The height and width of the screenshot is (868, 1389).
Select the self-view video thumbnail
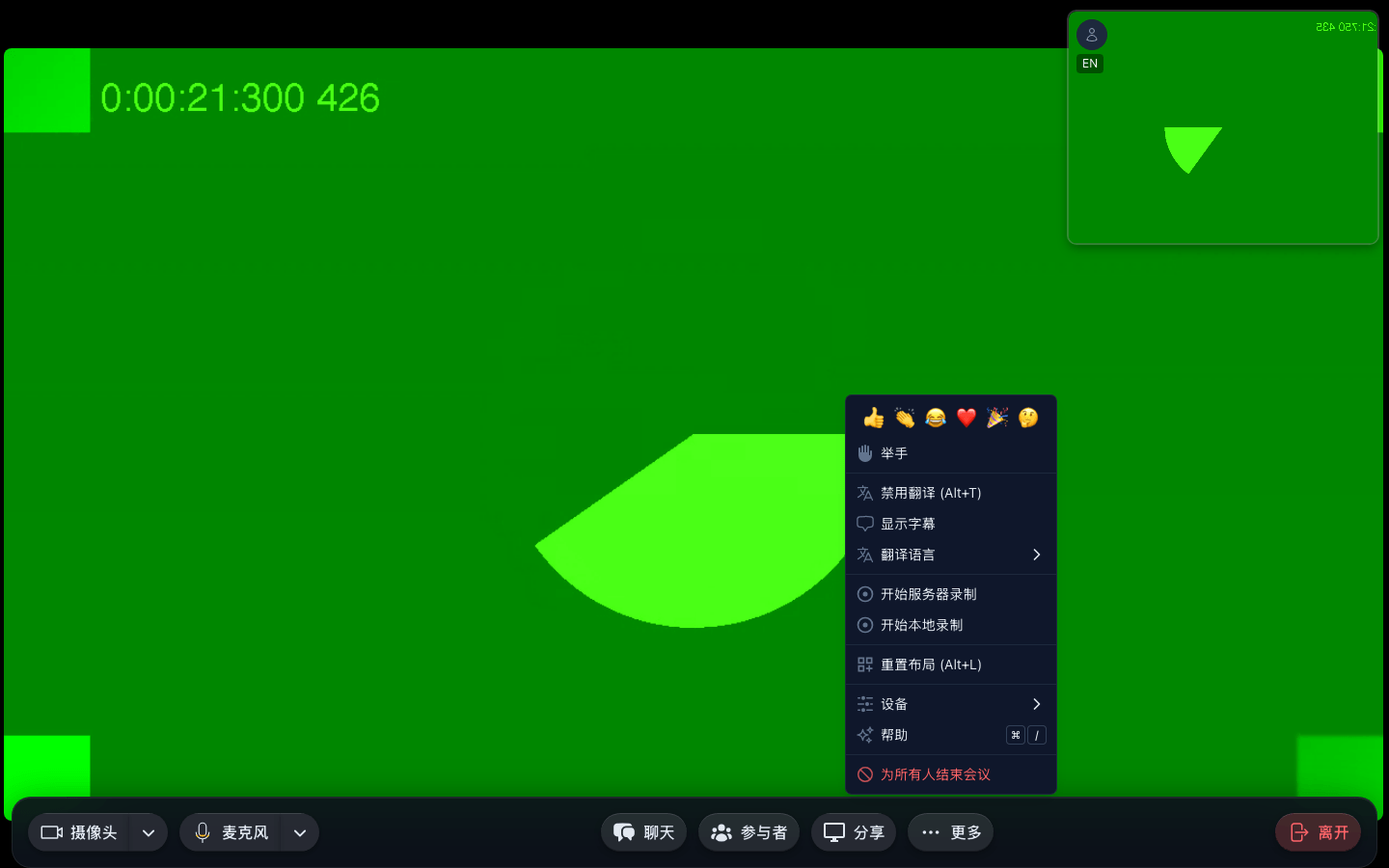(x=1223, y=127)
